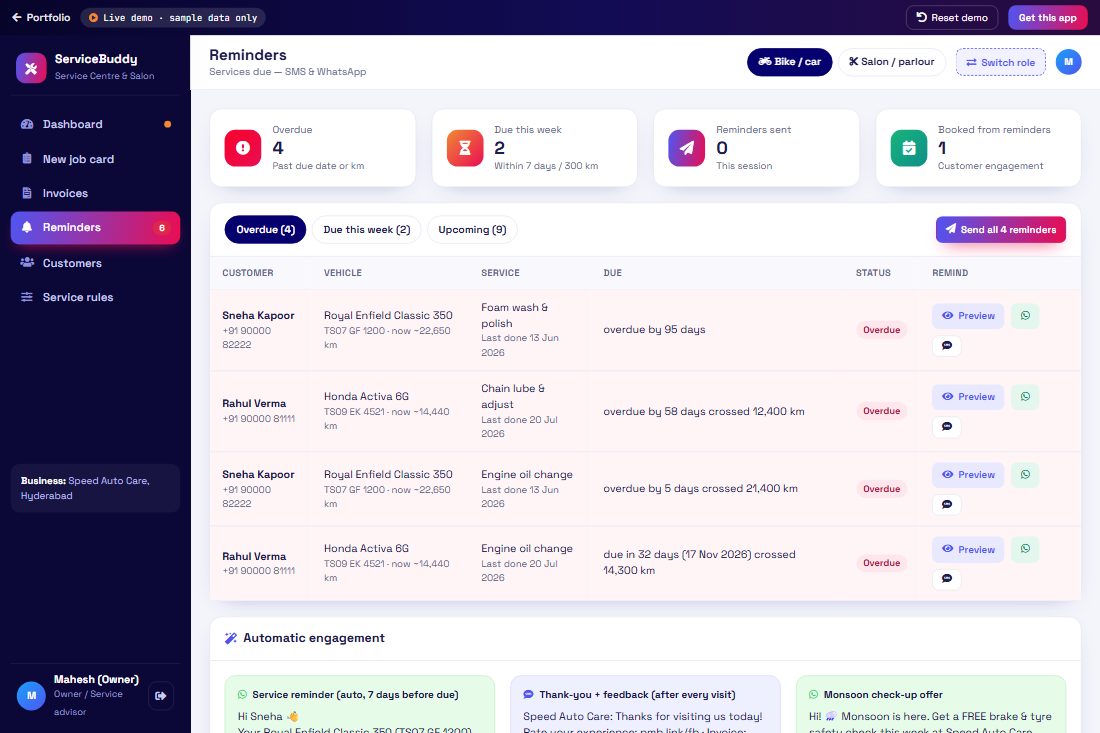The height and width of the screenshot is (733, 1100).
Task: Click Get this app button
Action: click(1047, 18)
